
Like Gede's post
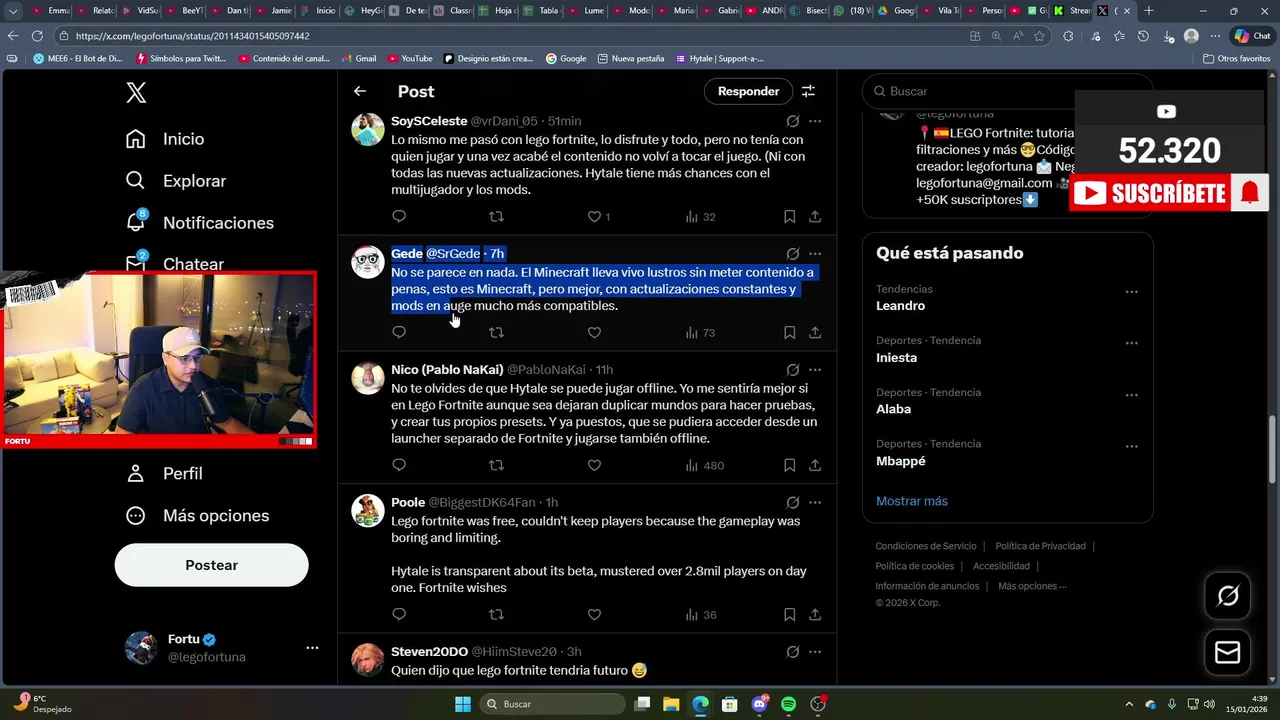594,332
